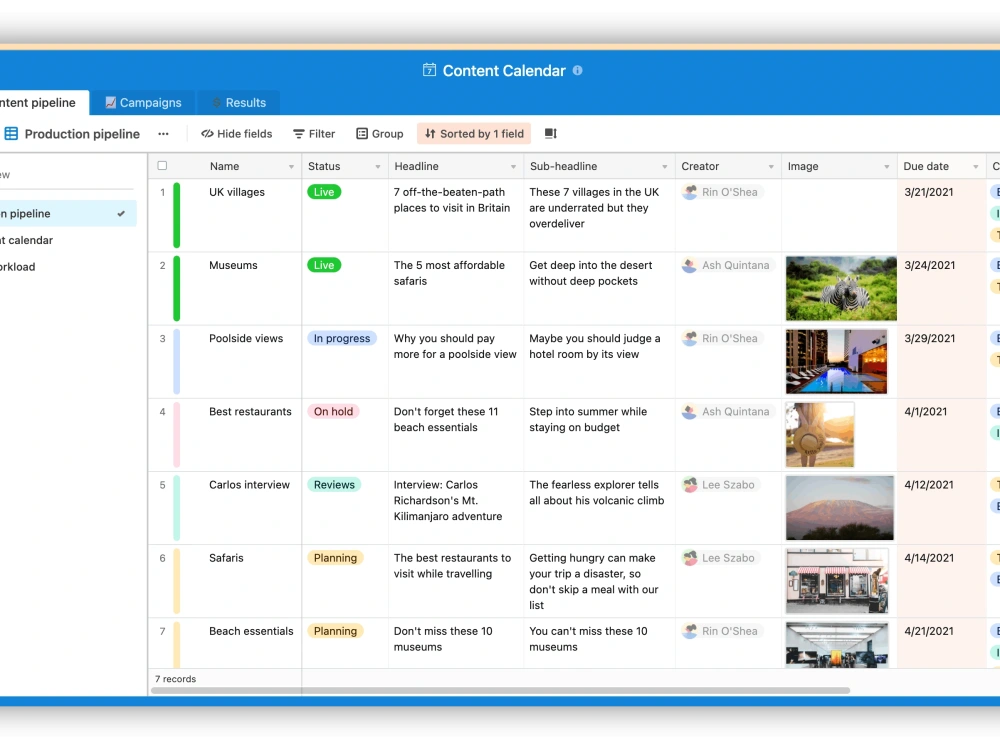1000x750 pixels.
Task: Click the horizontal scrollbar below the table
Action: coord(501,690)
